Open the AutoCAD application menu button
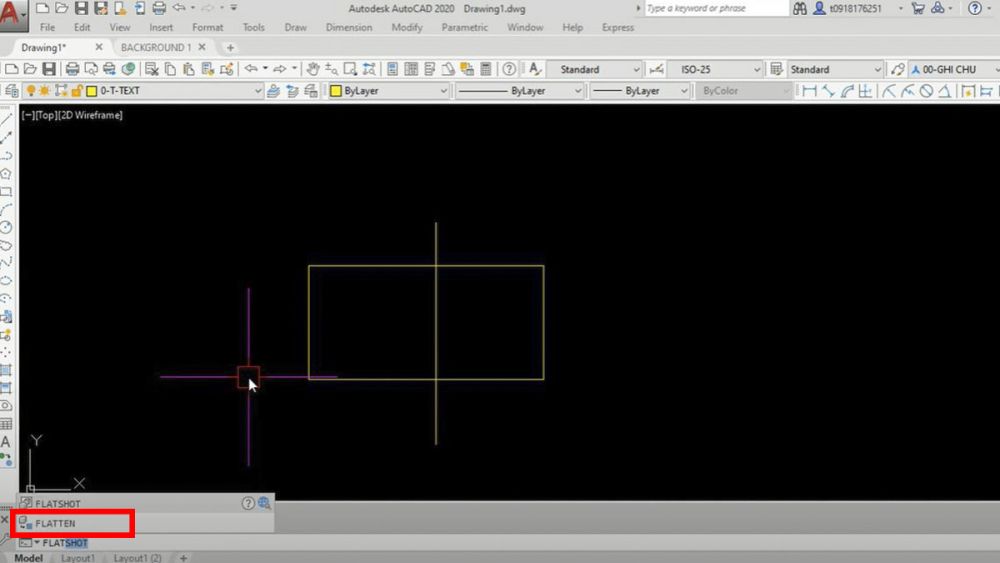Viewport: 1000px width, 563px height. coord(13,15)
